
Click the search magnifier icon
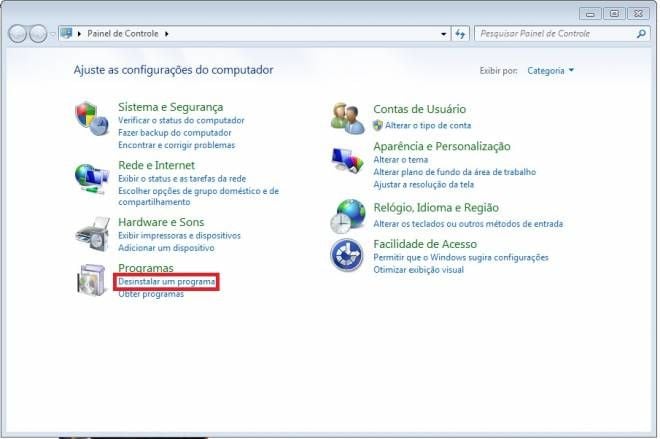click(641, 34)
